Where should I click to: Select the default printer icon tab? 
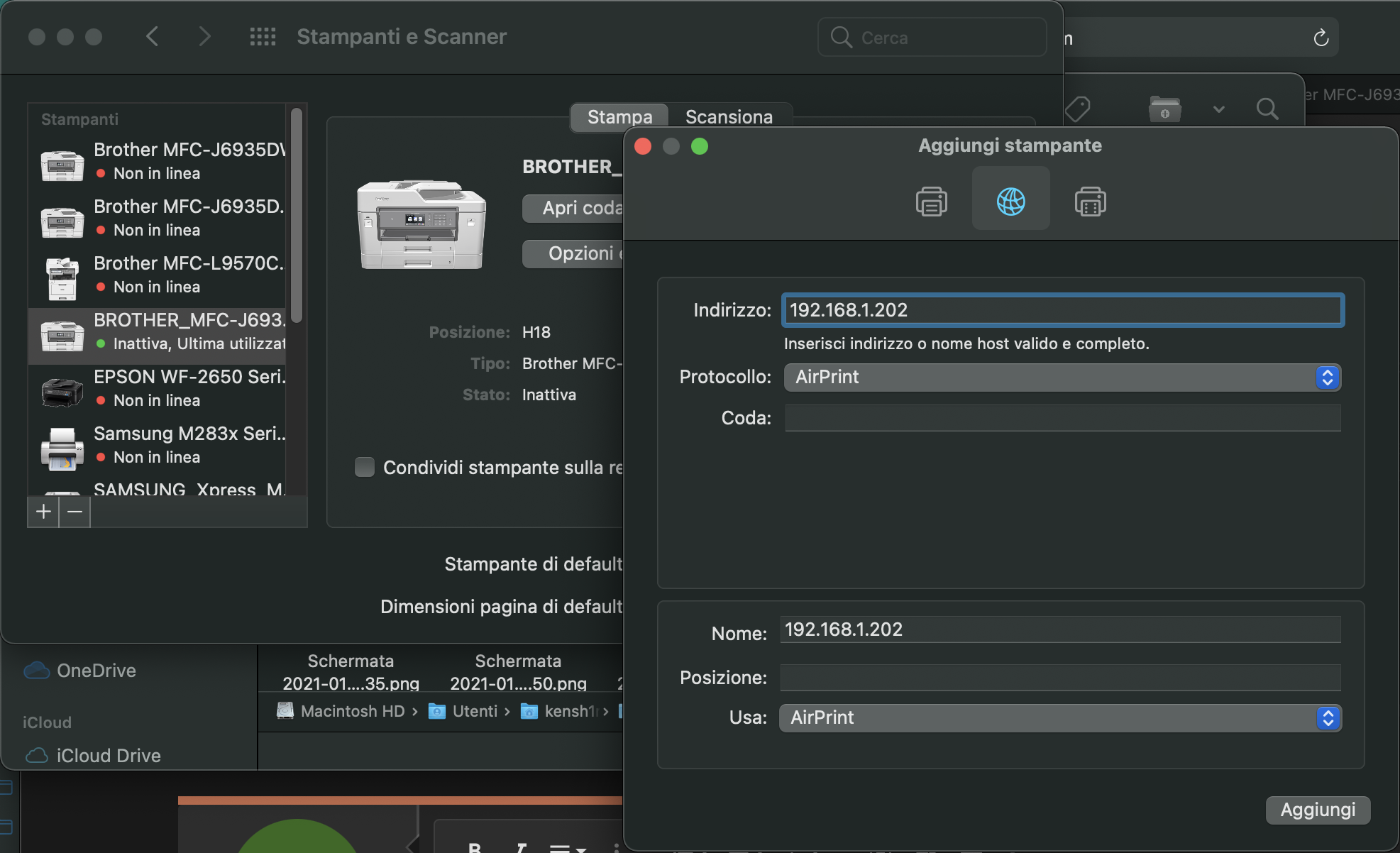click(931, 202)
